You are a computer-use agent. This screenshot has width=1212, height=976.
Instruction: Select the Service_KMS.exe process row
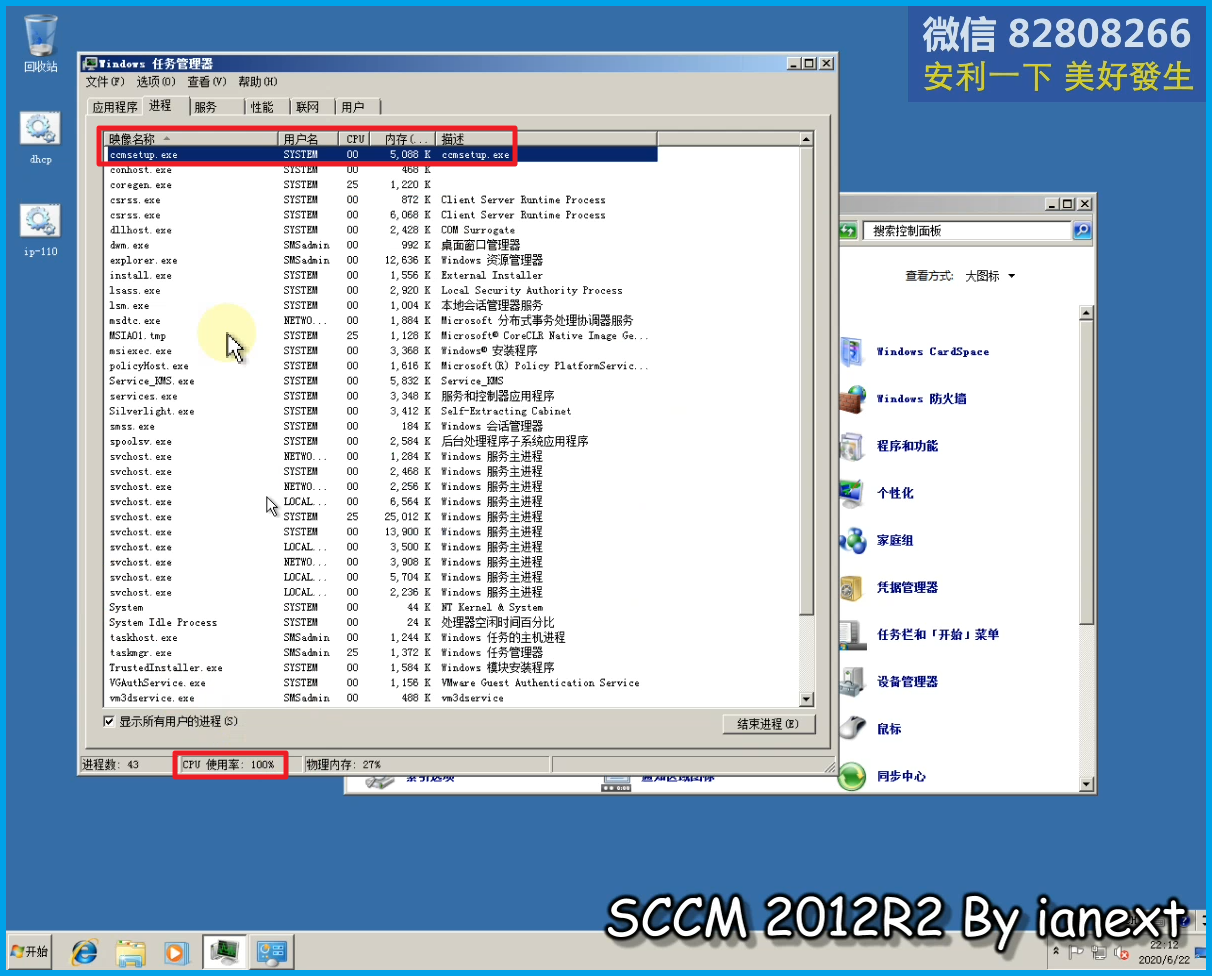382,381
